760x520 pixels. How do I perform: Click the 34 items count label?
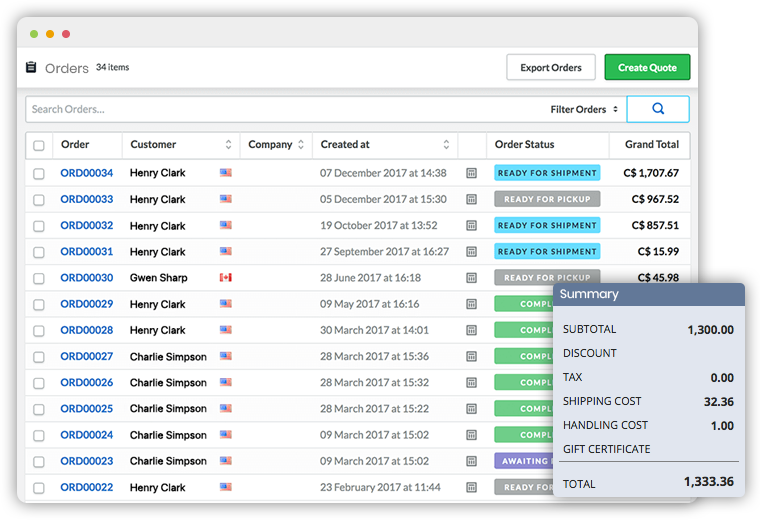(x=112, y=67)
